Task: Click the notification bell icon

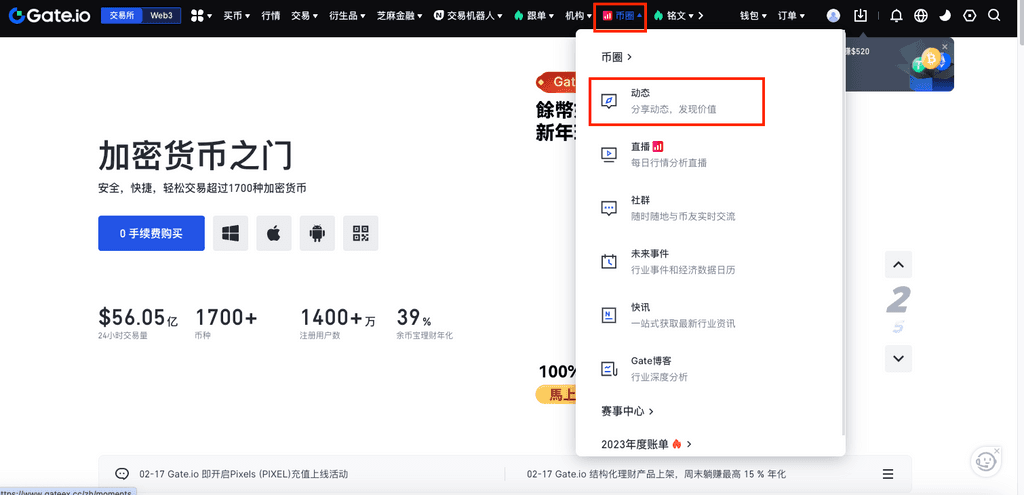Action: point(896,16)
